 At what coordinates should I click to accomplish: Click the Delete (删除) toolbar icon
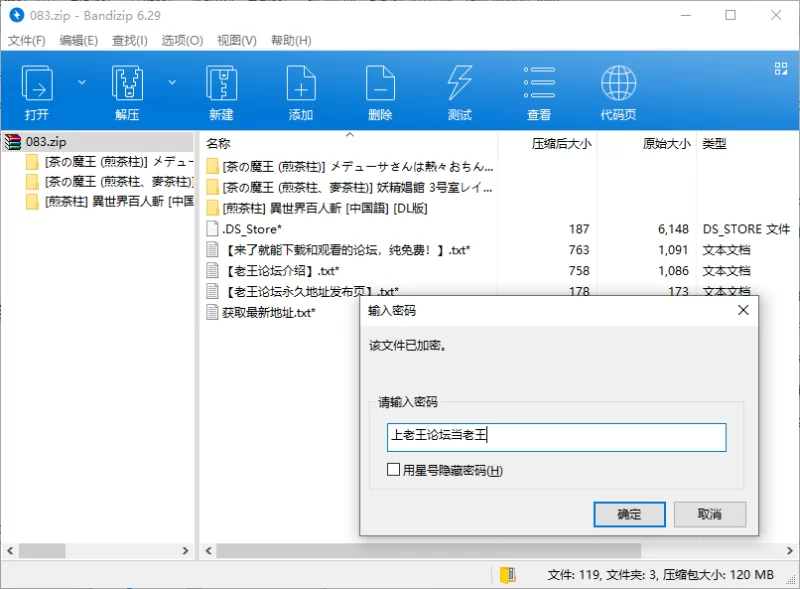(380, 84)
